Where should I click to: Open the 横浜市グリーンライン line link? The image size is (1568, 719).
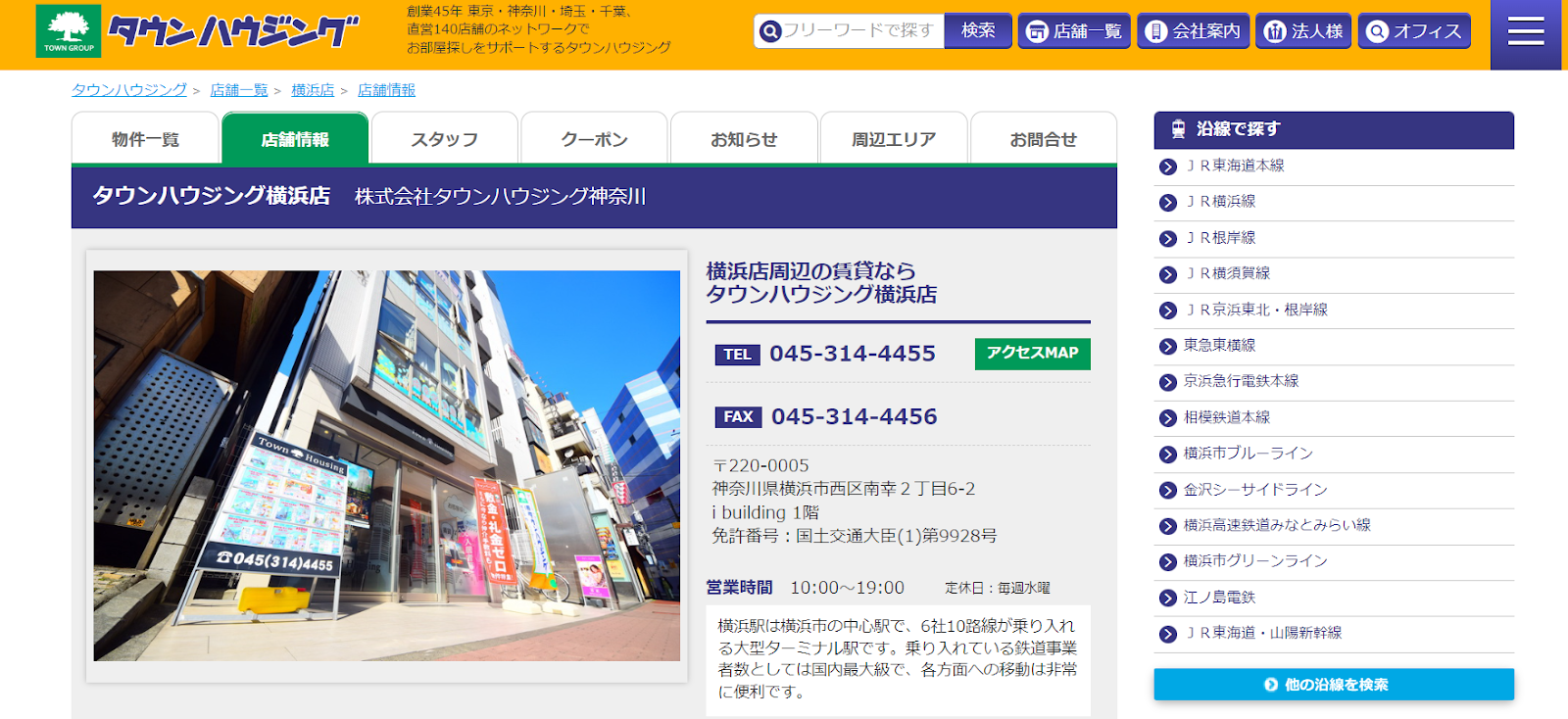1255,561
